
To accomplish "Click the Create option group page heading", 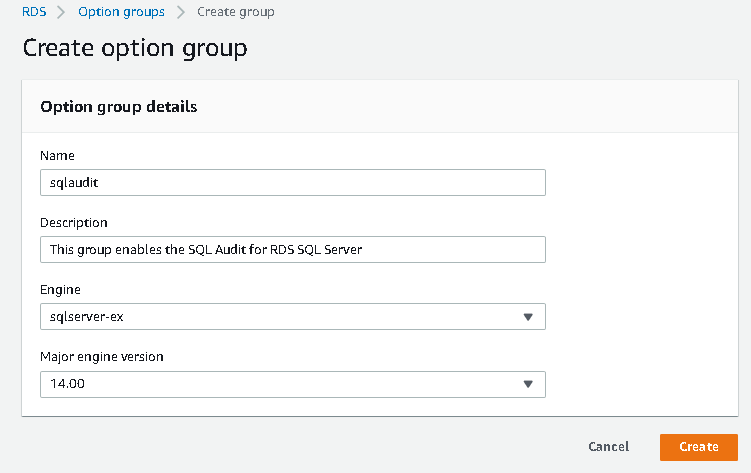I will click(x=135, y=48).
